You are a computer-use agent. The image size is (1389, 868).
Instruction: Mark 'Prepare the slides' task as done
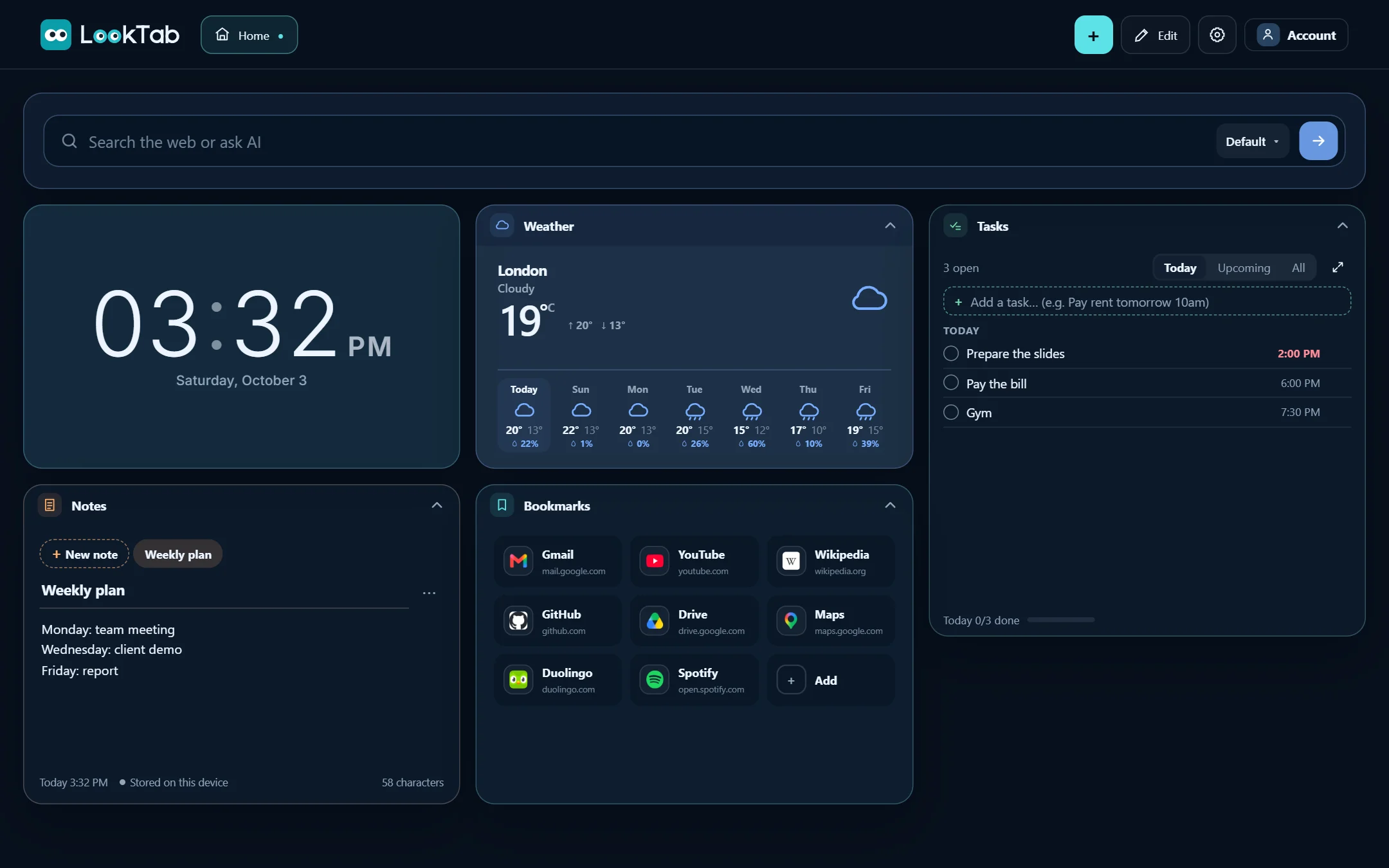[x=951, y=354]
